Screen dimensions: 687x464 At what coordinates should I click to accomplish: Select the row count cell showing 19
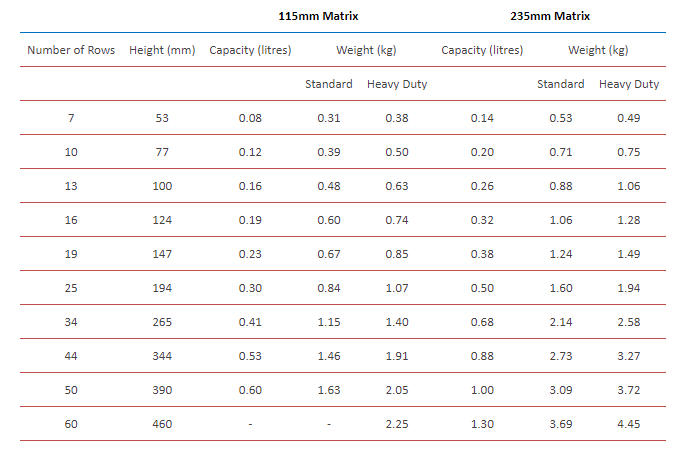coord(71,254)
